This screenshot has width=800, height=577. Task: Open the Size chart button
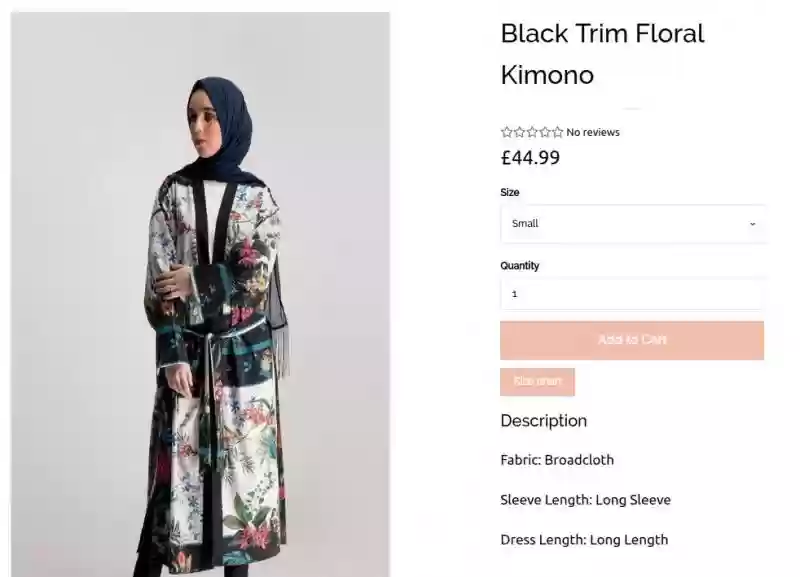pos(537,381)
